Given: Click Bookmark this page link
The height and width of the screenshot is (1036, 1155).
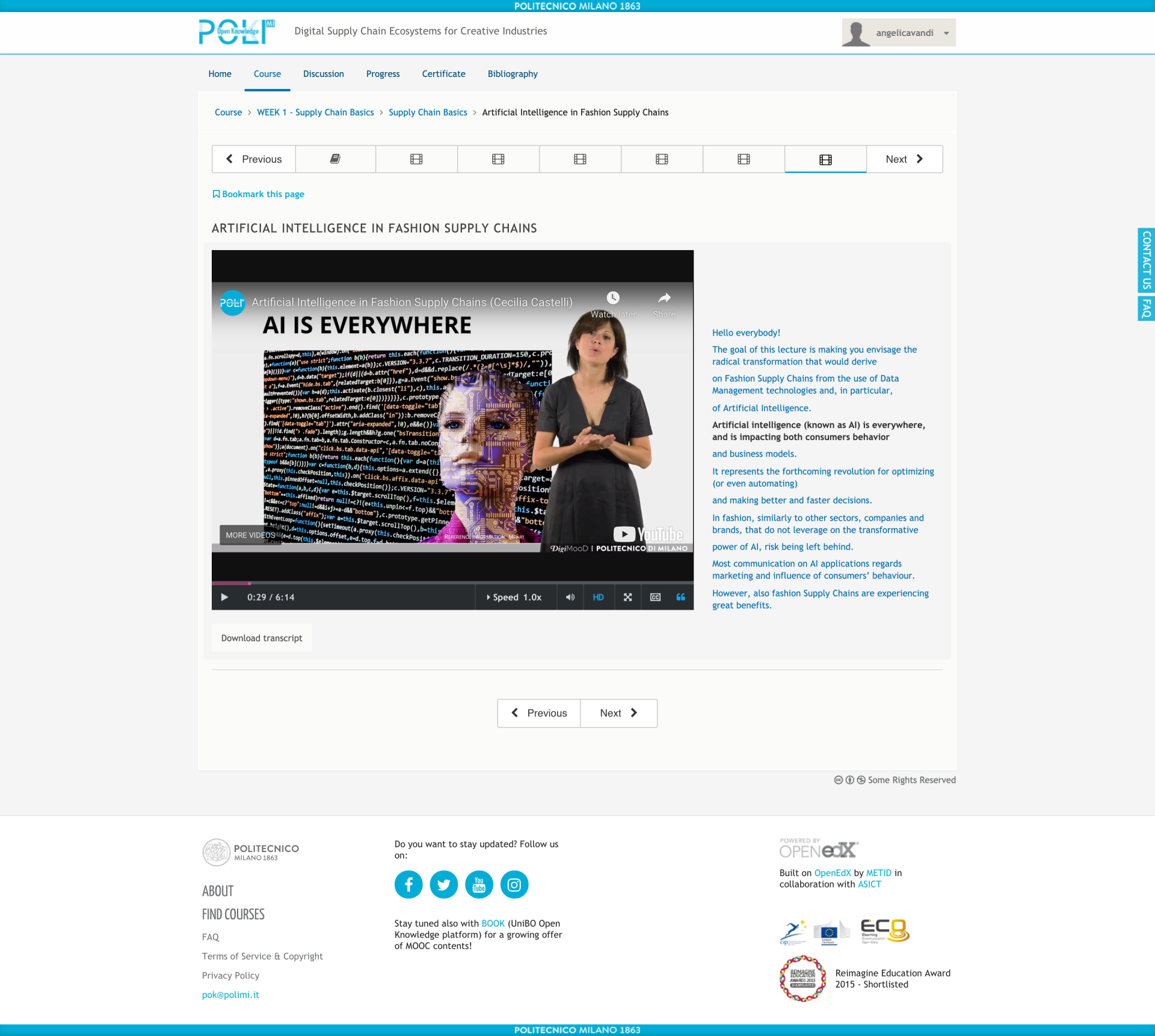Looking at the screenshot, I should (x=258, y=194).
